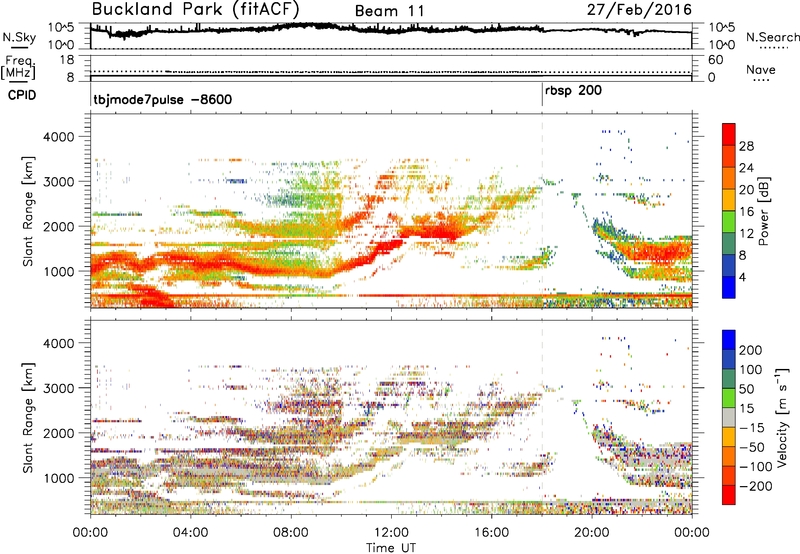Screen dimensions: 800x554
Task: Click the Velocity colorbar tick label '50'
Action: 746,389
